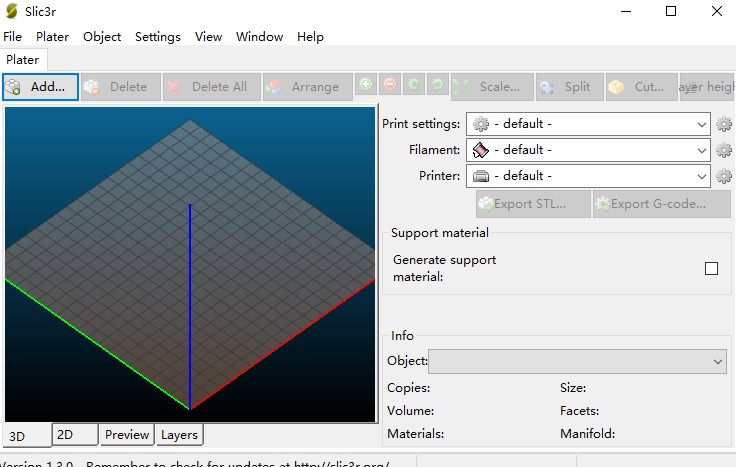Viewport: 736px width, 467px height.
Task: Open the Plater menu
Action: (52, 37)
